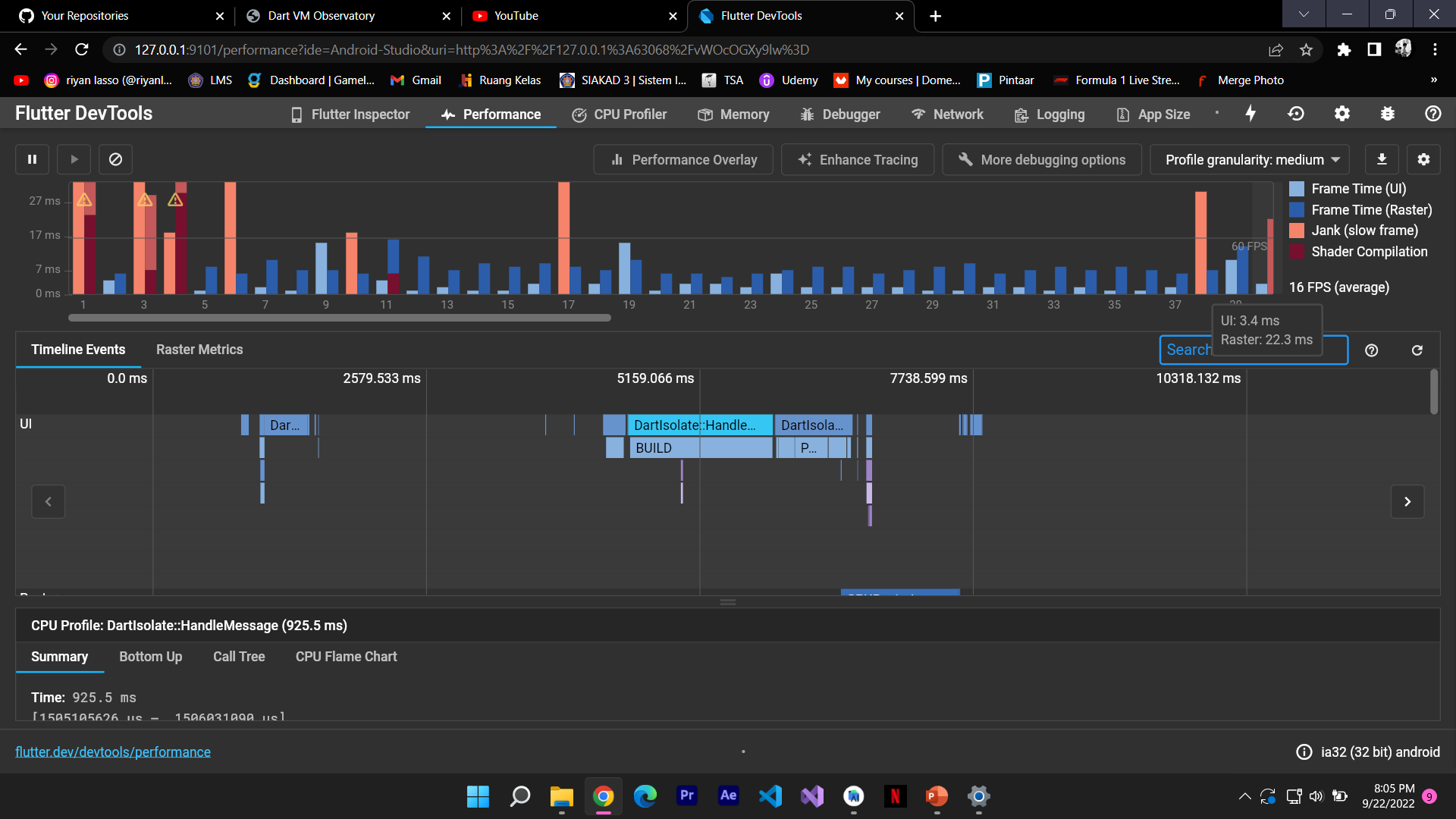The height and width of the screenshot is (819, 1456).
Task: Open flutter.dev/devtools/performance link
Action: 113,752
